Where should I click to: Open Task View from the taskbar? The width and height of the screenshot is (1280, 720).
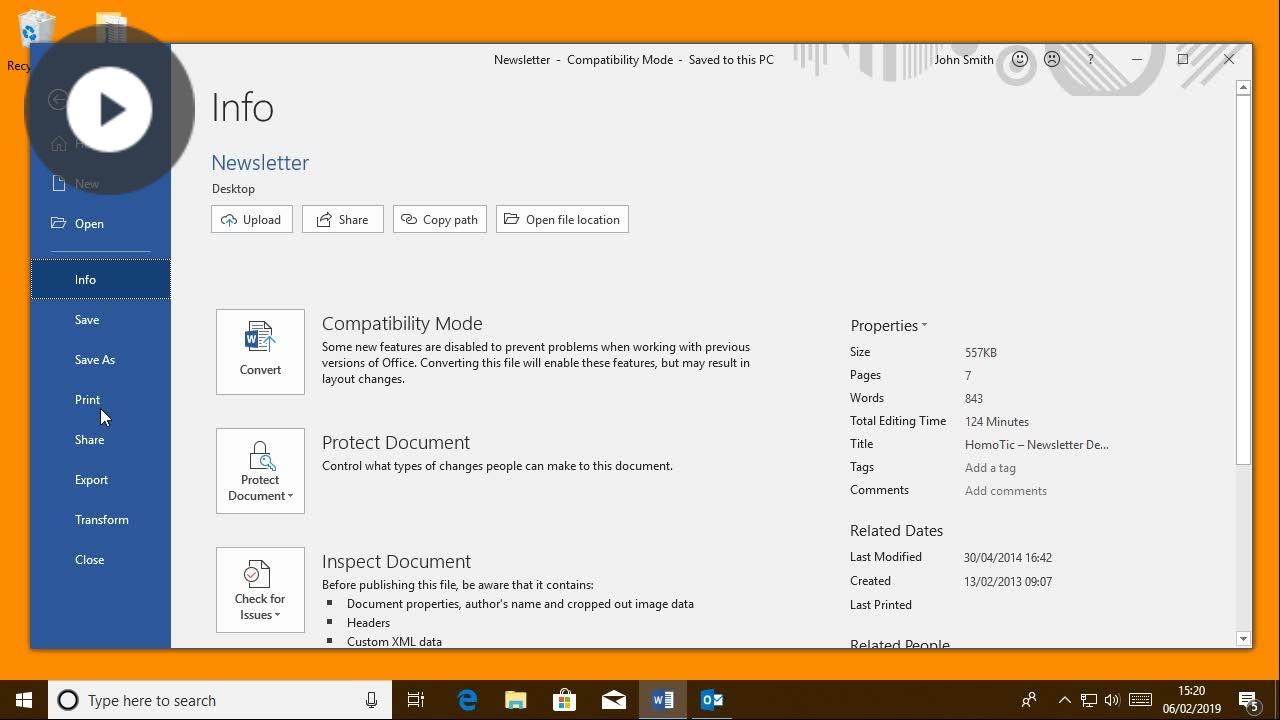pyautogui.click(x=416, y=700)
